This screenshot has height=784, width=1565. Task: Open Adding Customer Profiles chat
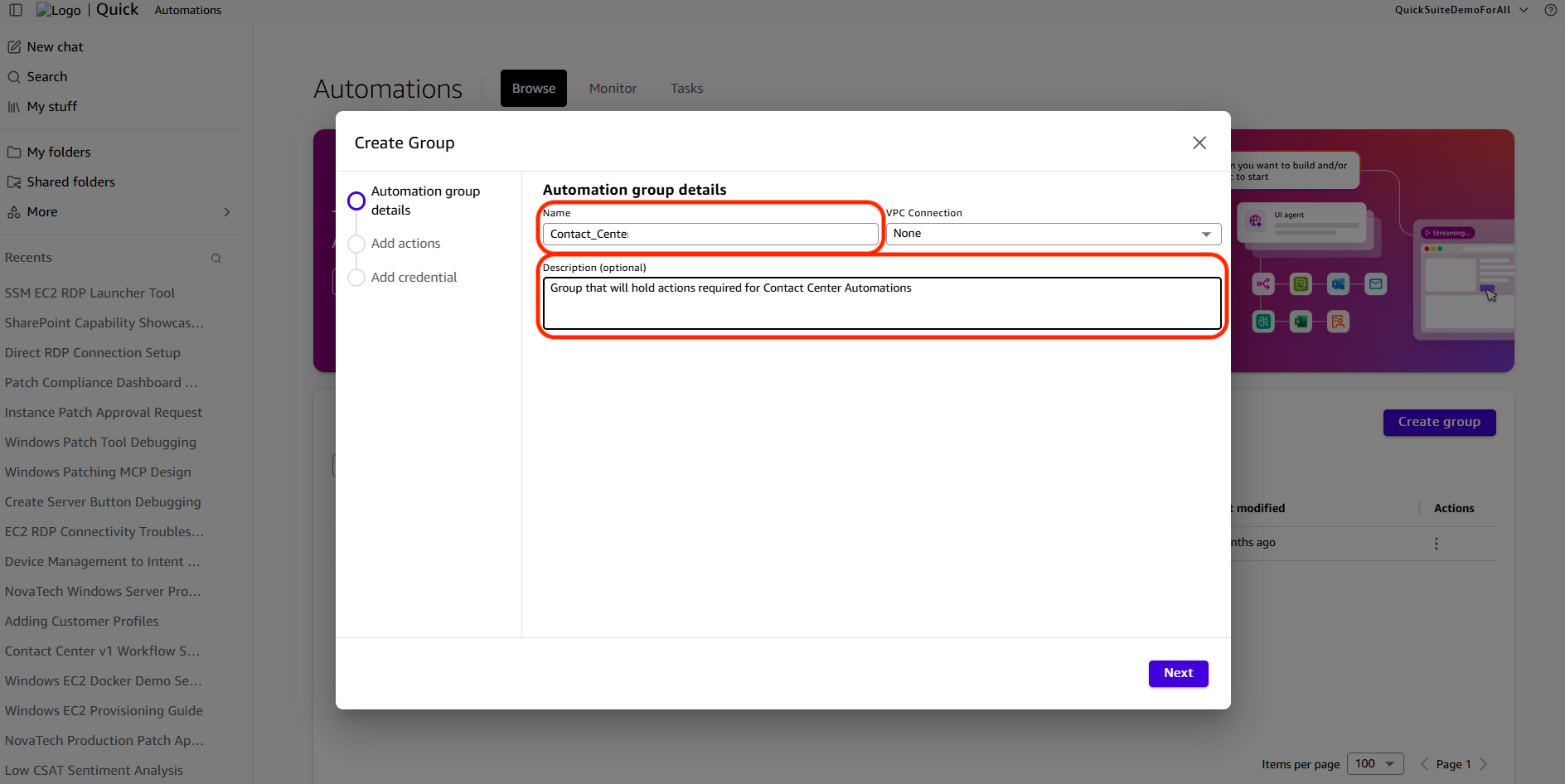[x=81, y=622]
